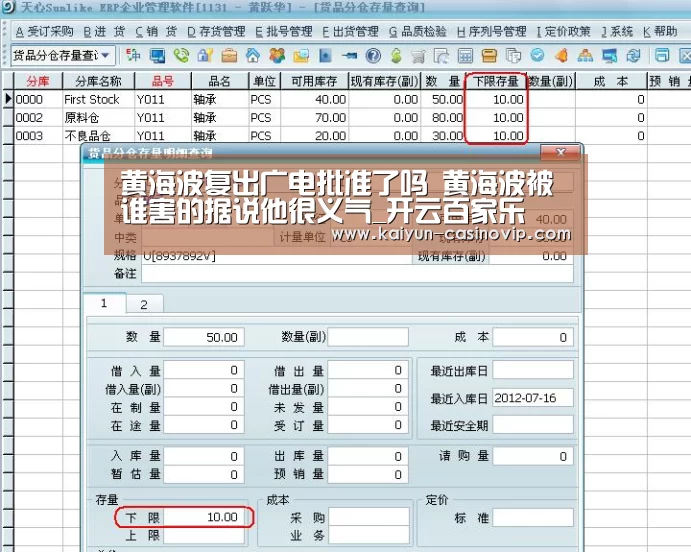Switch to tab 2 in detail dialog
This screenshot has height=552, width=691.
point(144,304)
